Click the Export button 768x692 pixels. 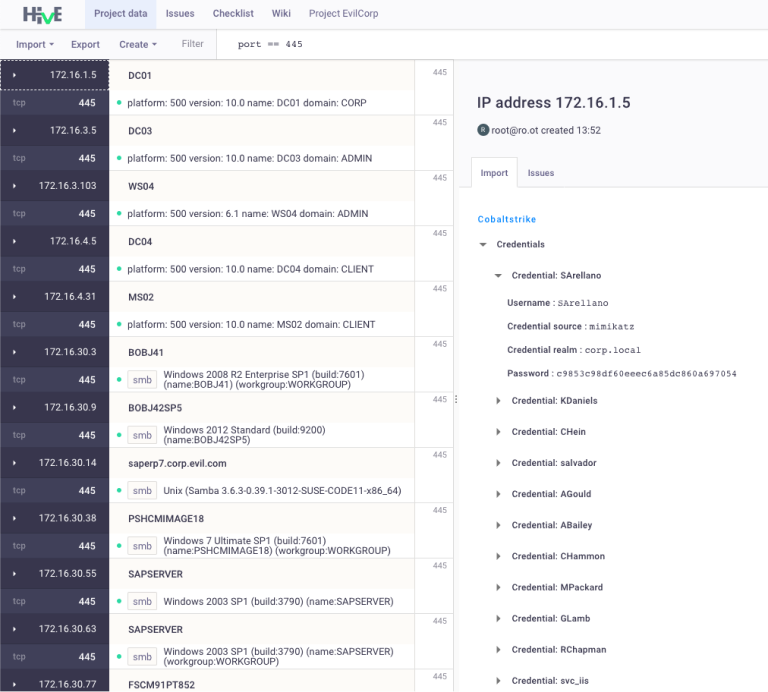pos(85,44)
